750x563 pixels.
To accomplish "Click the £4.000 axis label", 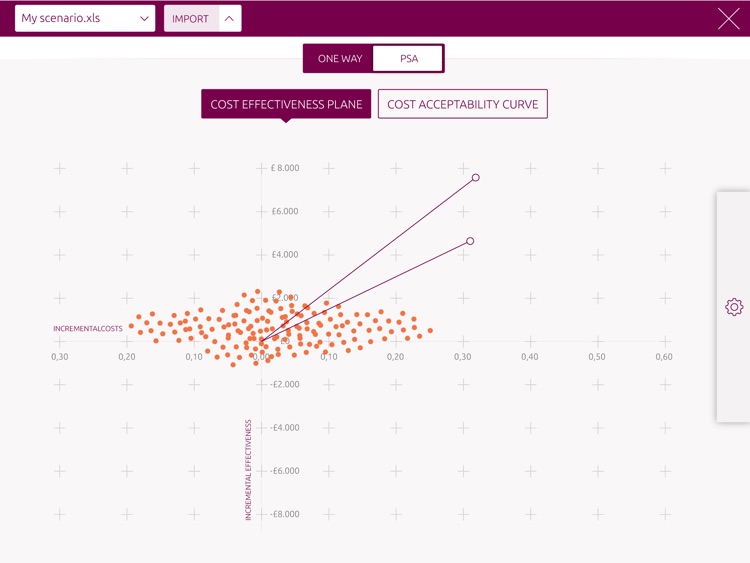I will pos(285,254).
